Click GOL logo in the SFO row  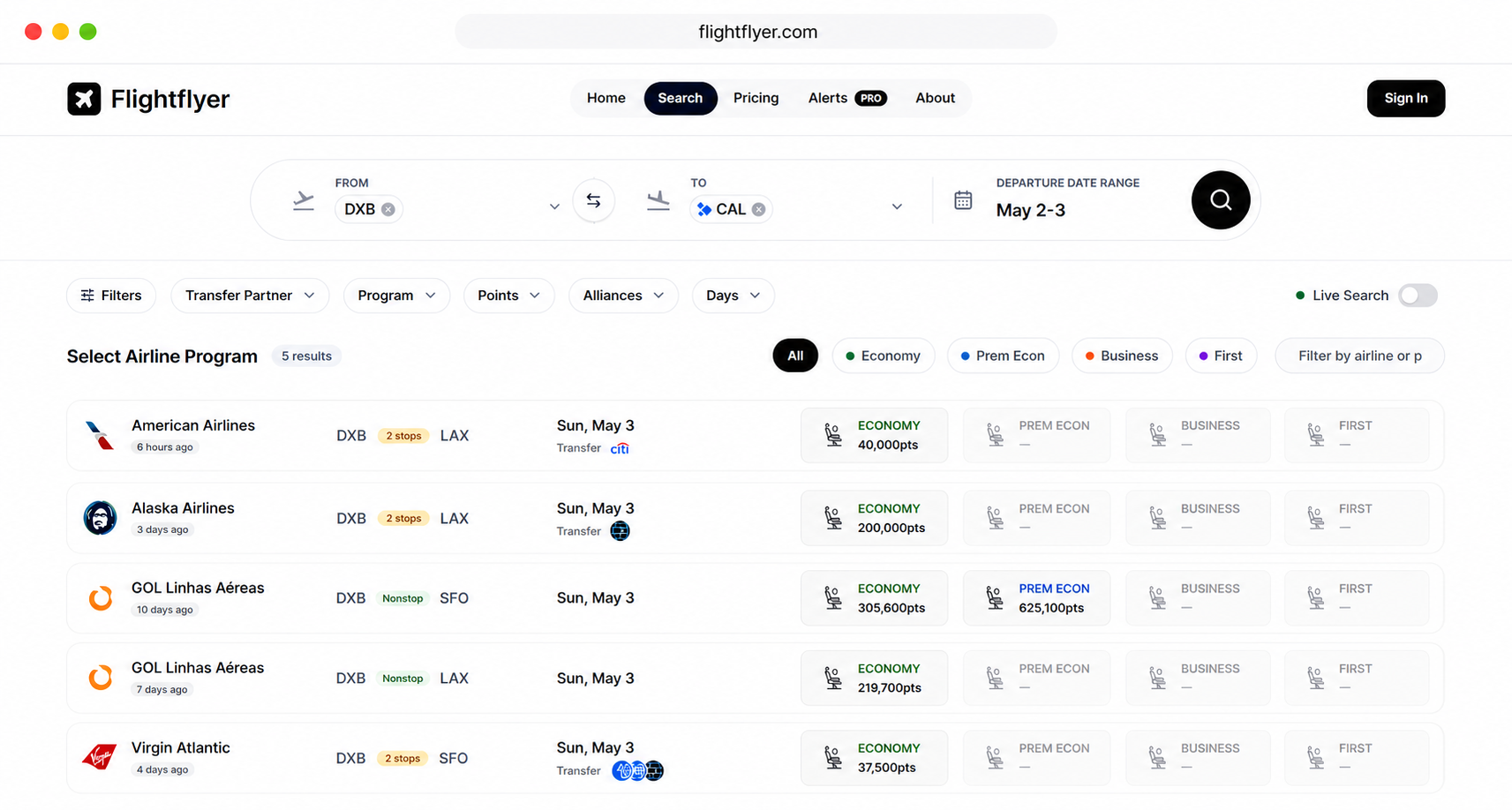(101, 598)
